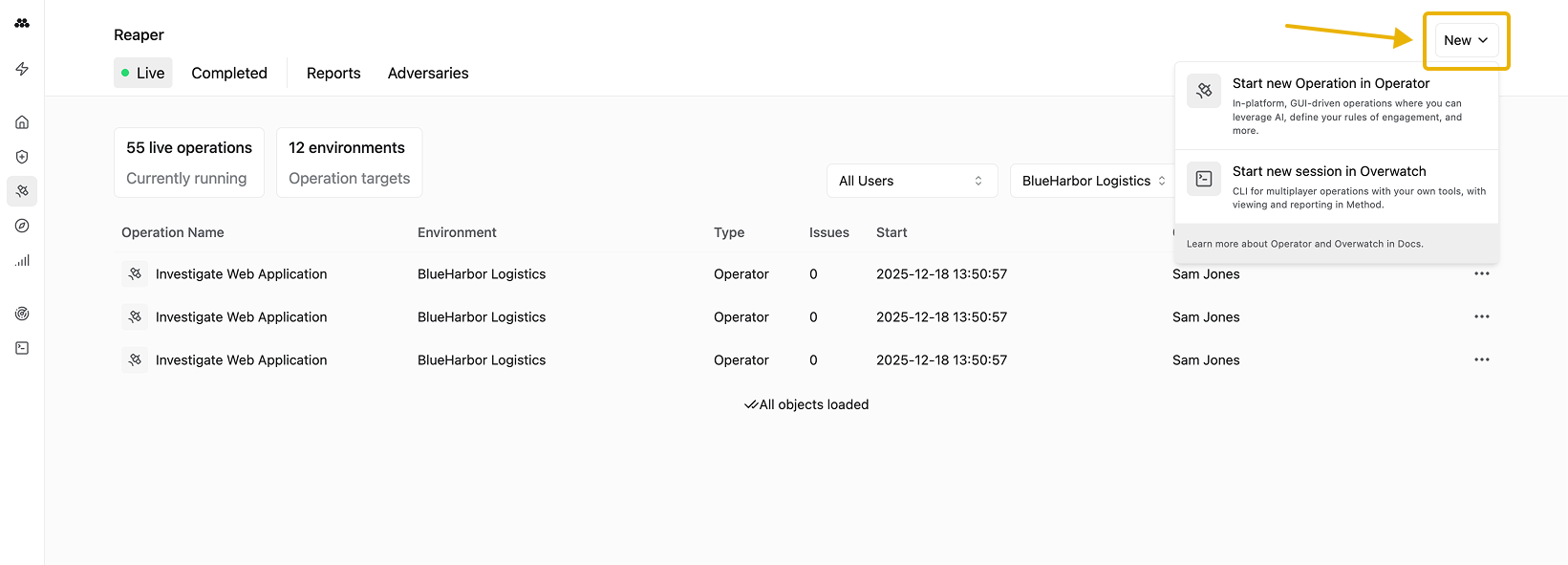Click the shield icon in sidebar
1568x565 pixels.
coord(22,157)
